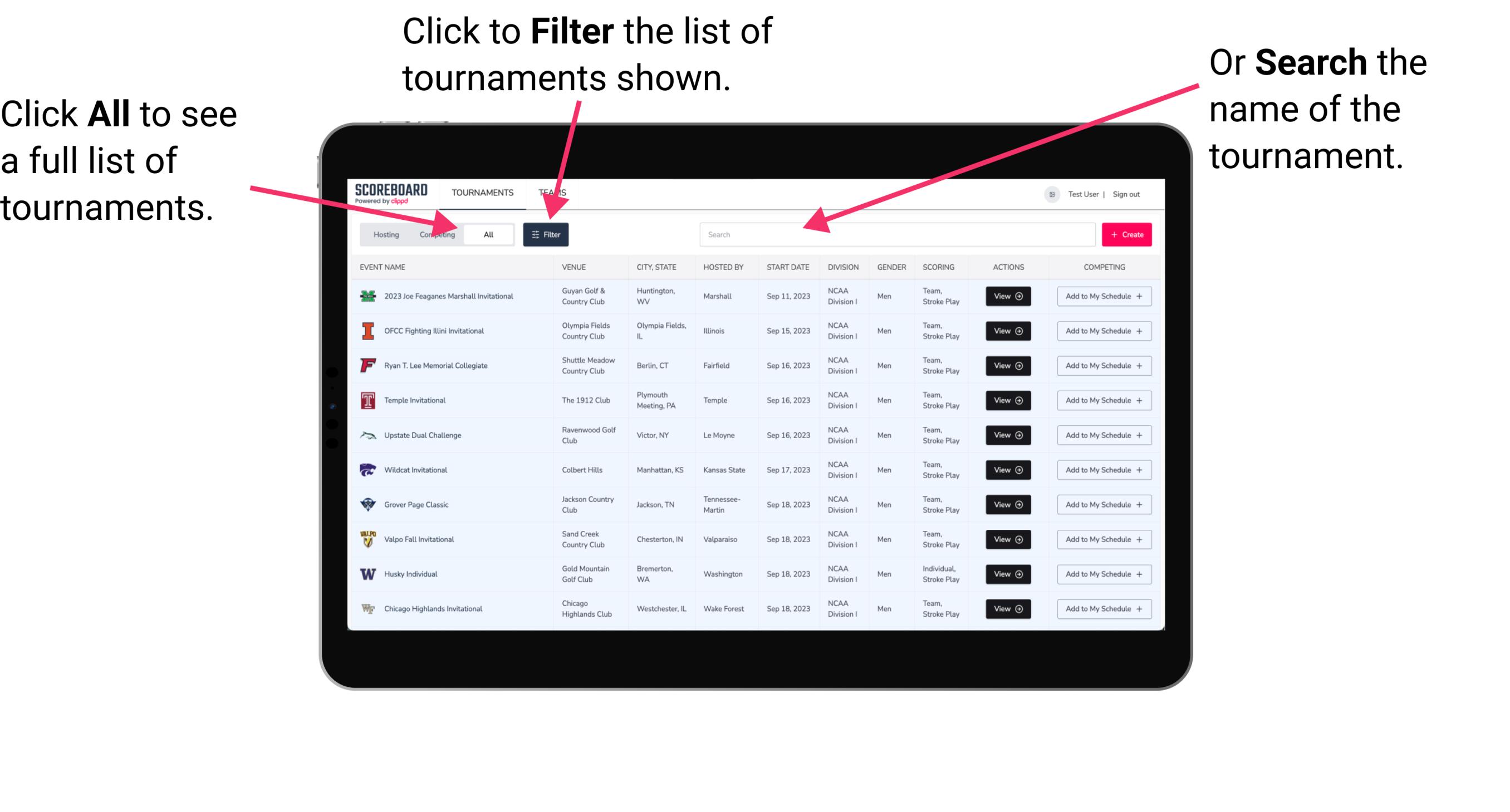Click the Wake Forest team logo icon

(x=366, y=608)
